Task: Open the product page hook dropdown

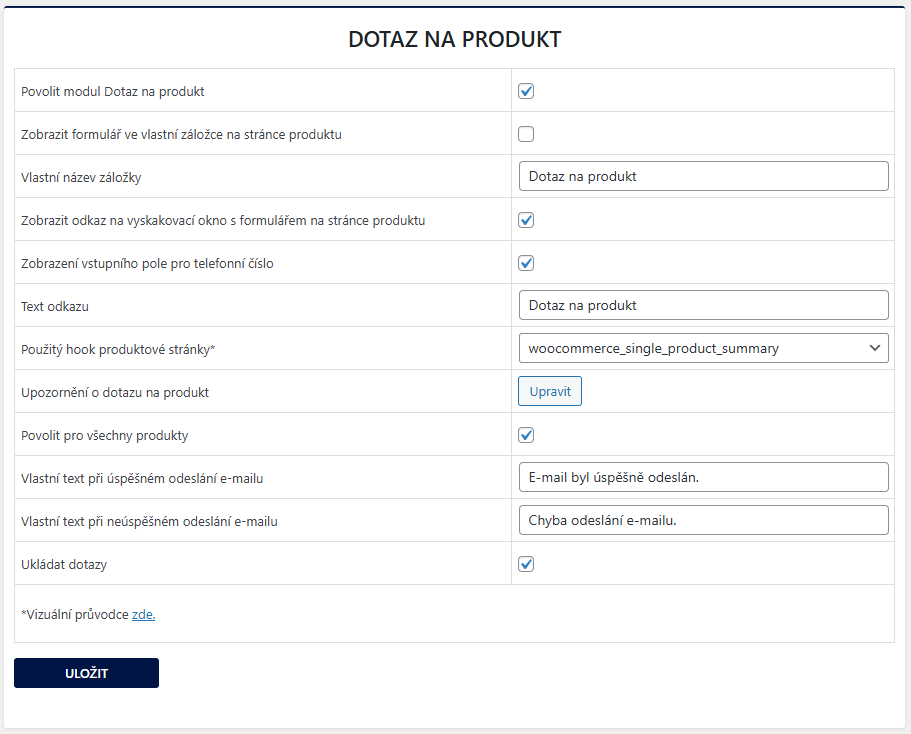Action: coord(703,348)
